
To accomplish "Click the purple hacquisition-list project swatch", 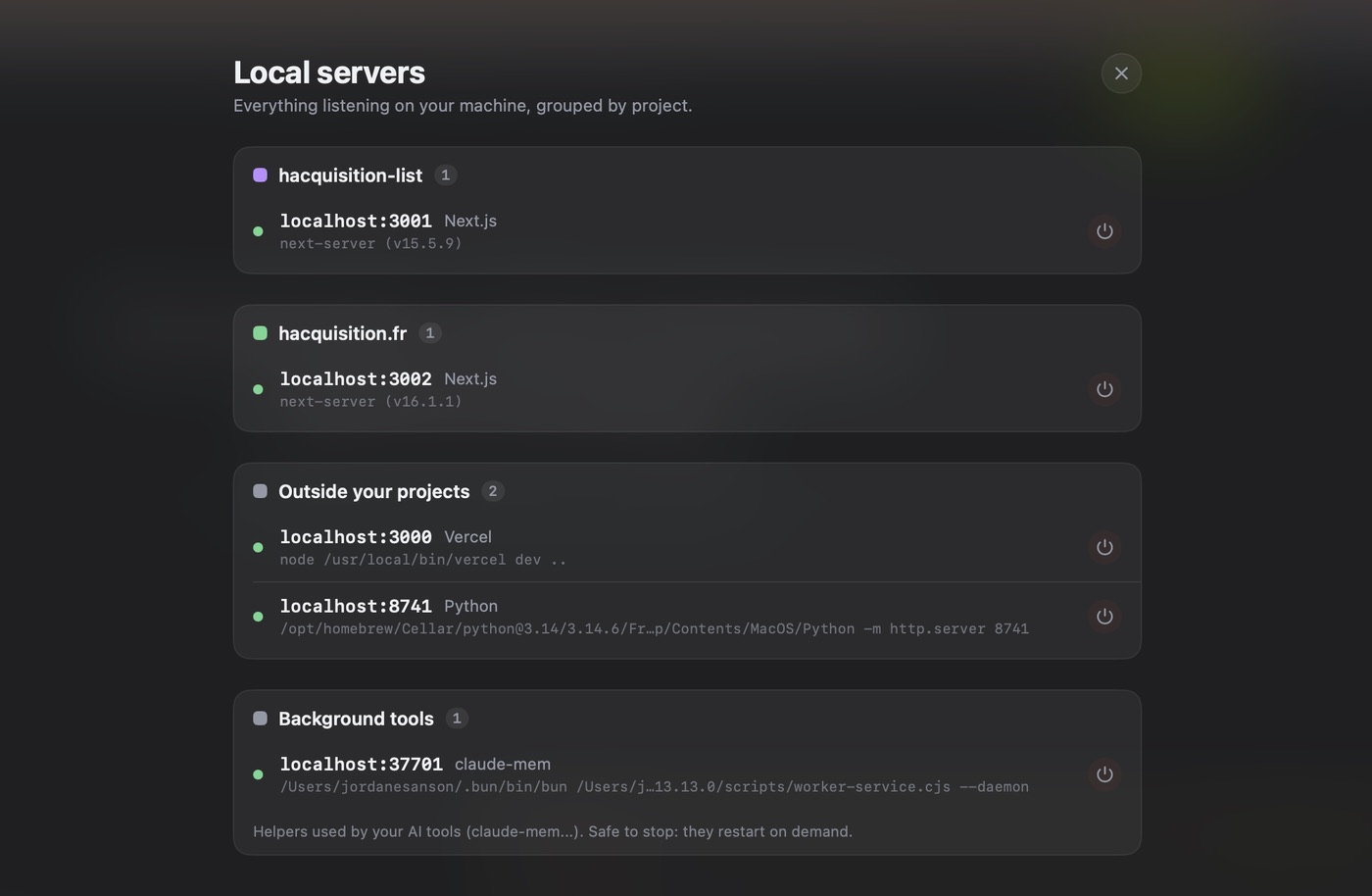I will pyautogui.click(x=260, y=175).
